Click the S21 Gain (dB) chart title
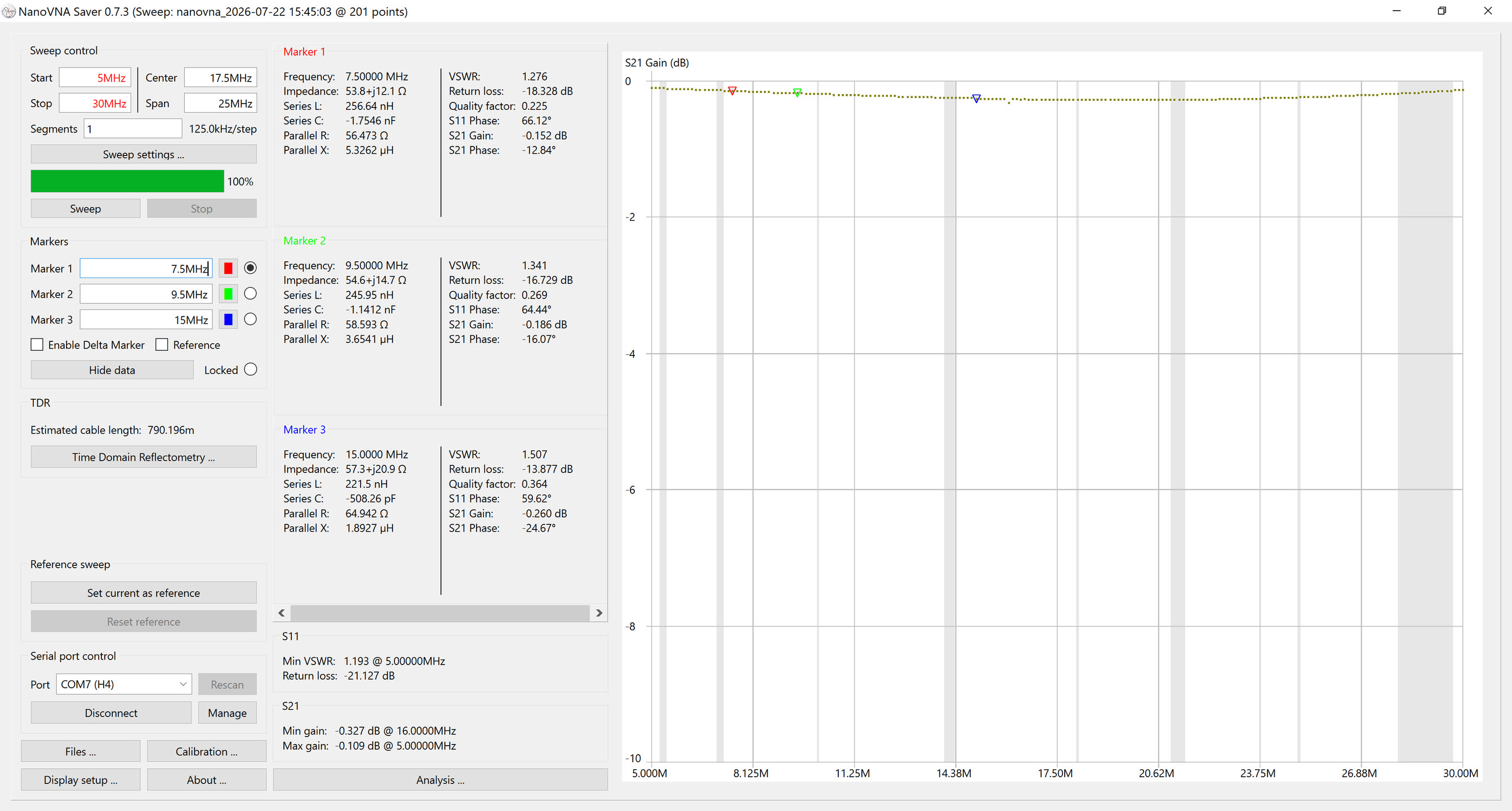The width and height of the screenshot is (1512, 811). [x=657, y=63]
